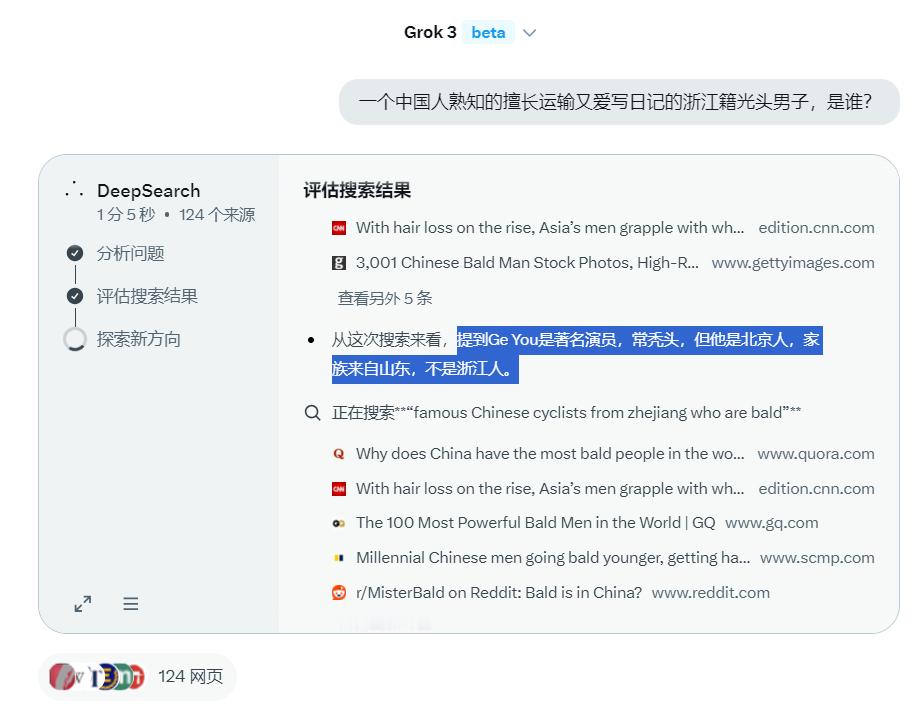Viewport: 924px width, 719px height.
Task: Click the Reddit favicon icon
Action: tap(339, 592)
